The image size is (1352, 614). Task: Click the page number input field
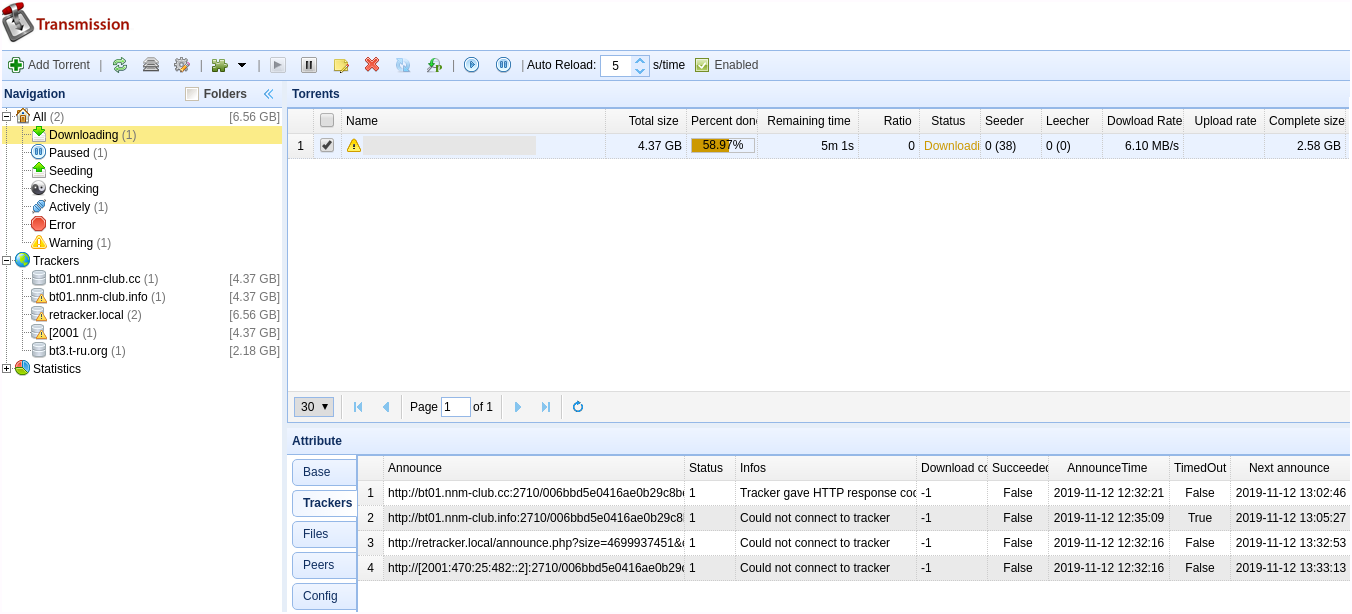click(x=455, y=407)
